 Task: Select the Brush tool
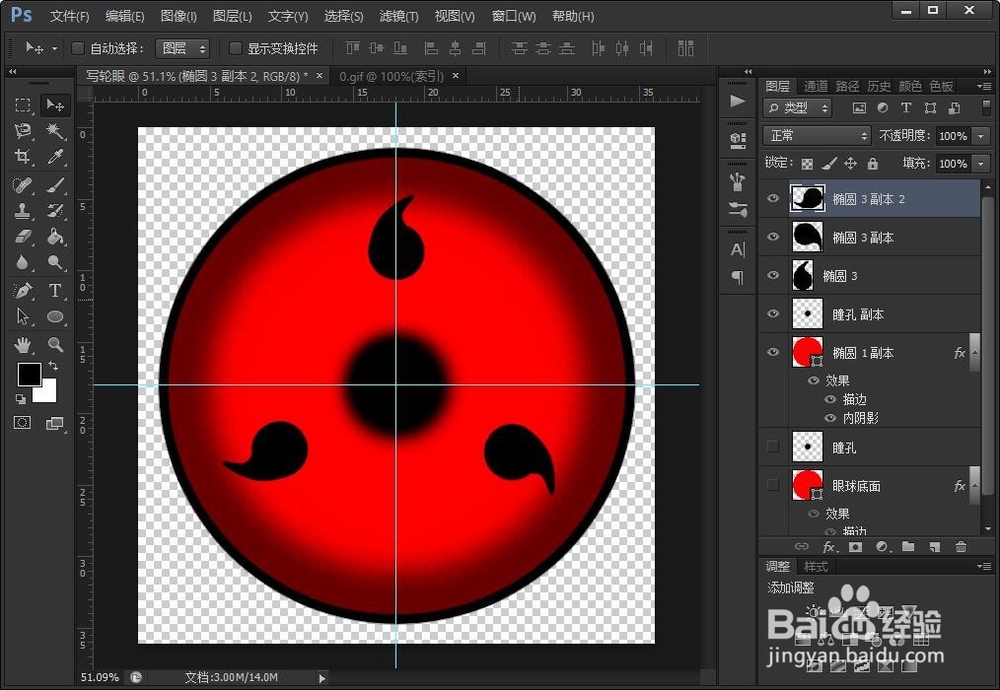(55, 185)
